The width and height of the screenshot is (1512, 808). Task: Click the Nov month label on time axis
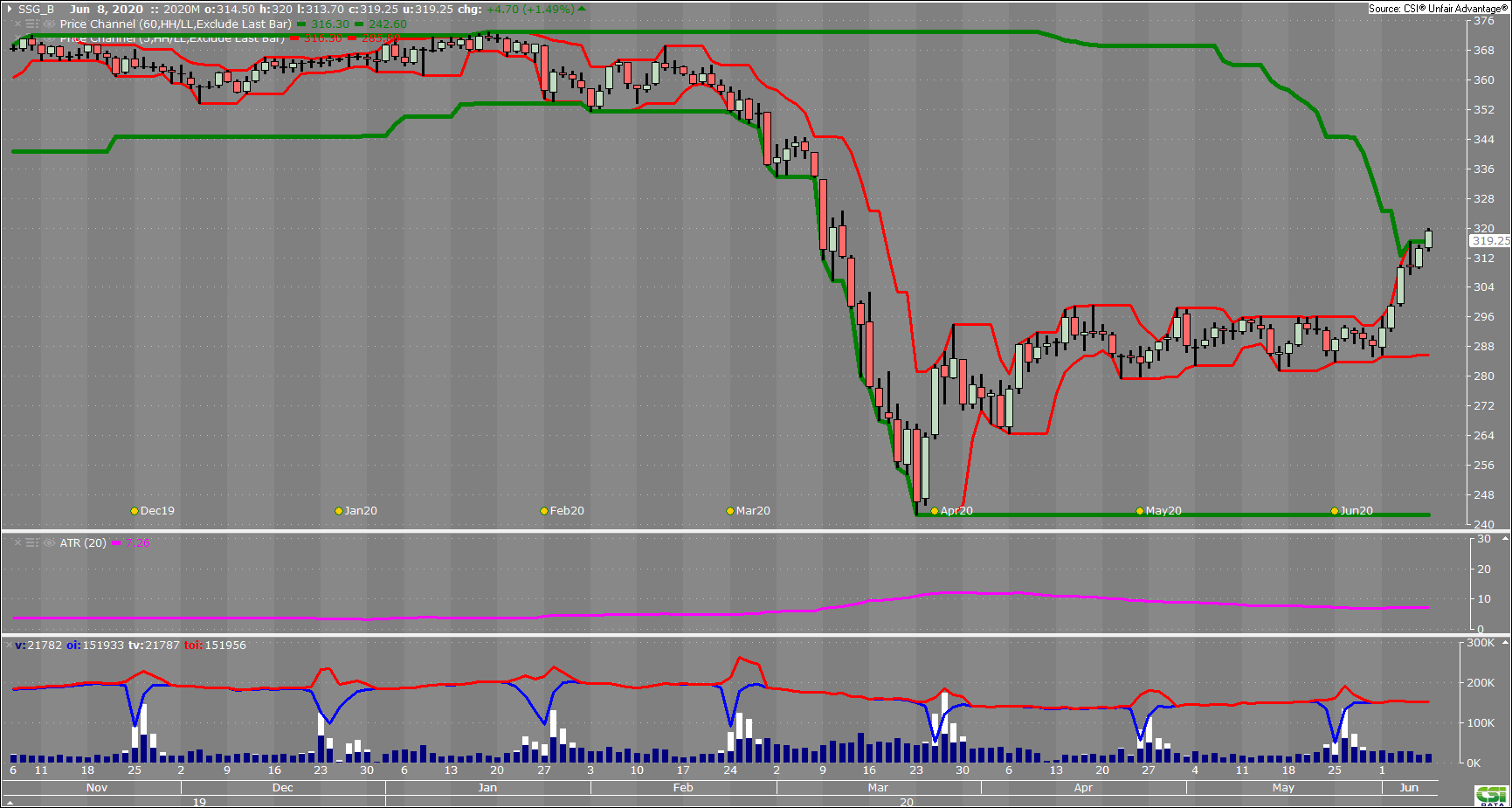tap(97, 788)
